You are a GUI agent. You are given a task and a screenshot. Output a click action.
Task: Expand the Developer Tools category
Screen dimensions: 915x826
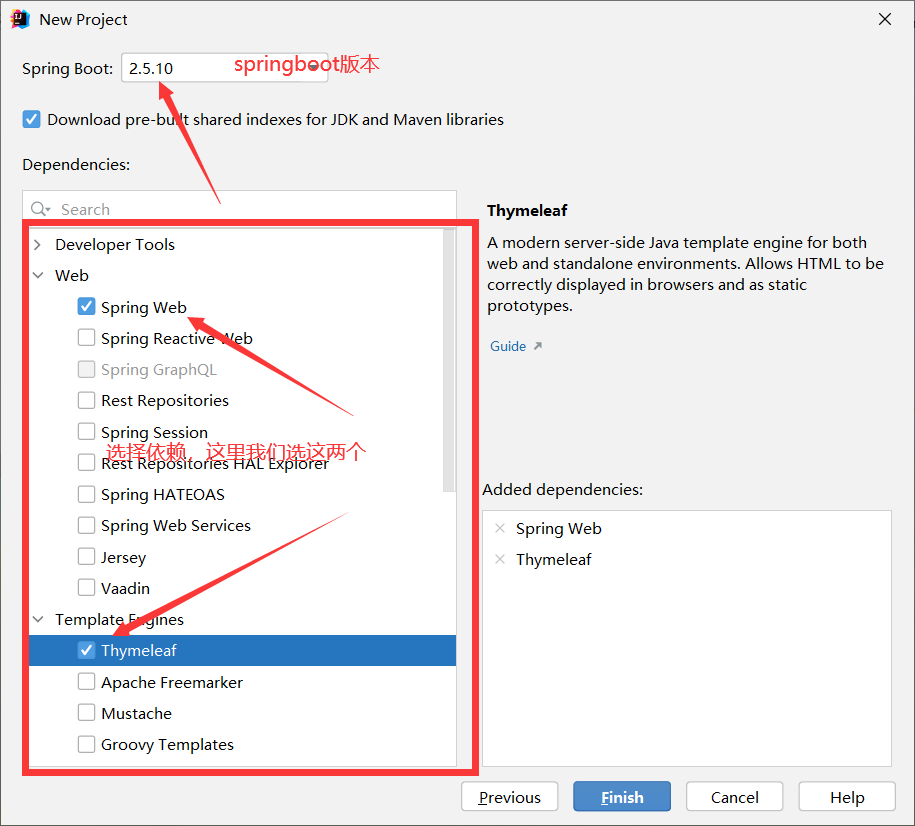[x=38, y=244]
